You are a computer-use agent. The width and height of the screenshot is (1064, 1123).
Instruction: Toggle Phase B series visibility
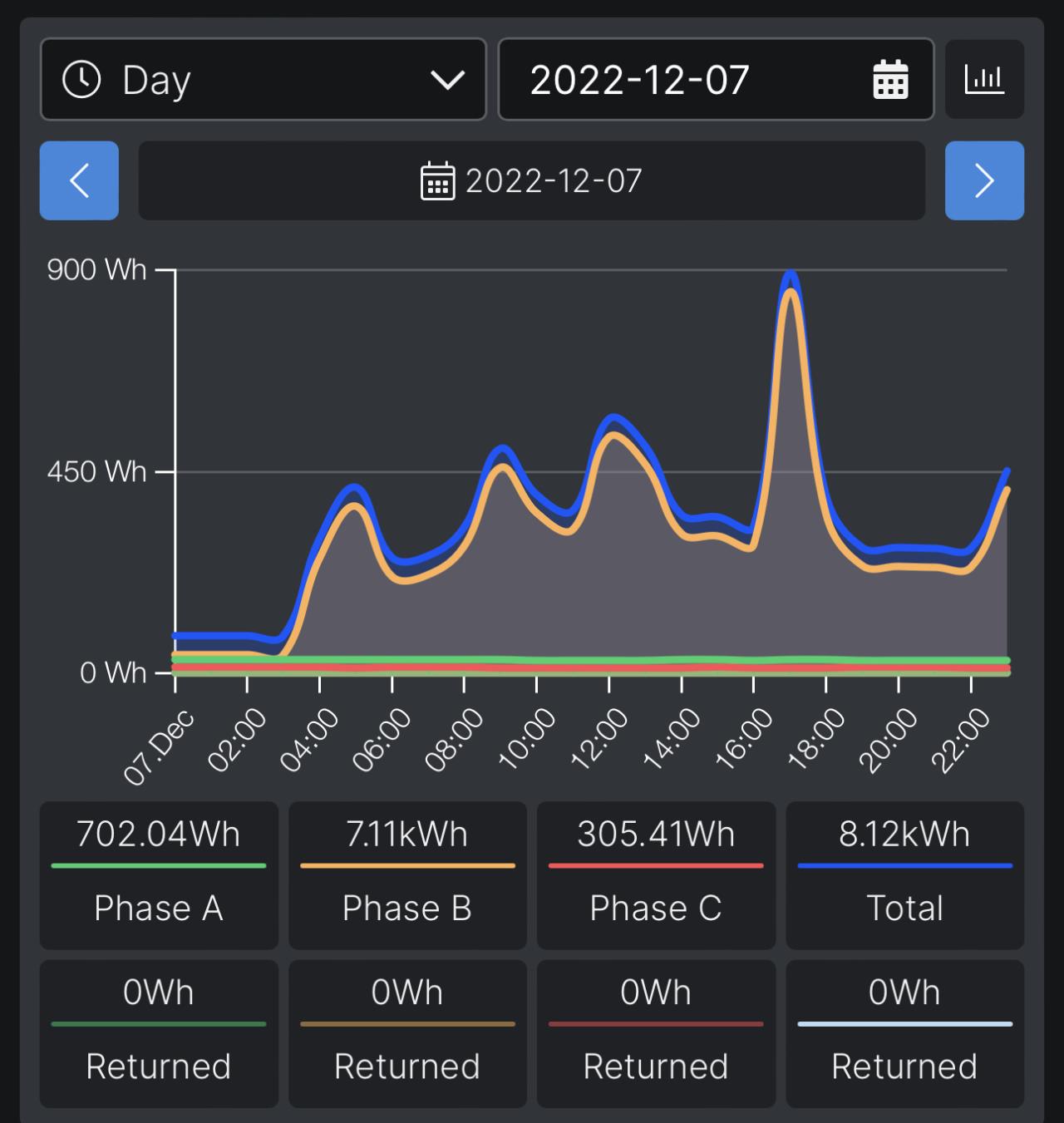pyautogui.click(x=407, y=875)
